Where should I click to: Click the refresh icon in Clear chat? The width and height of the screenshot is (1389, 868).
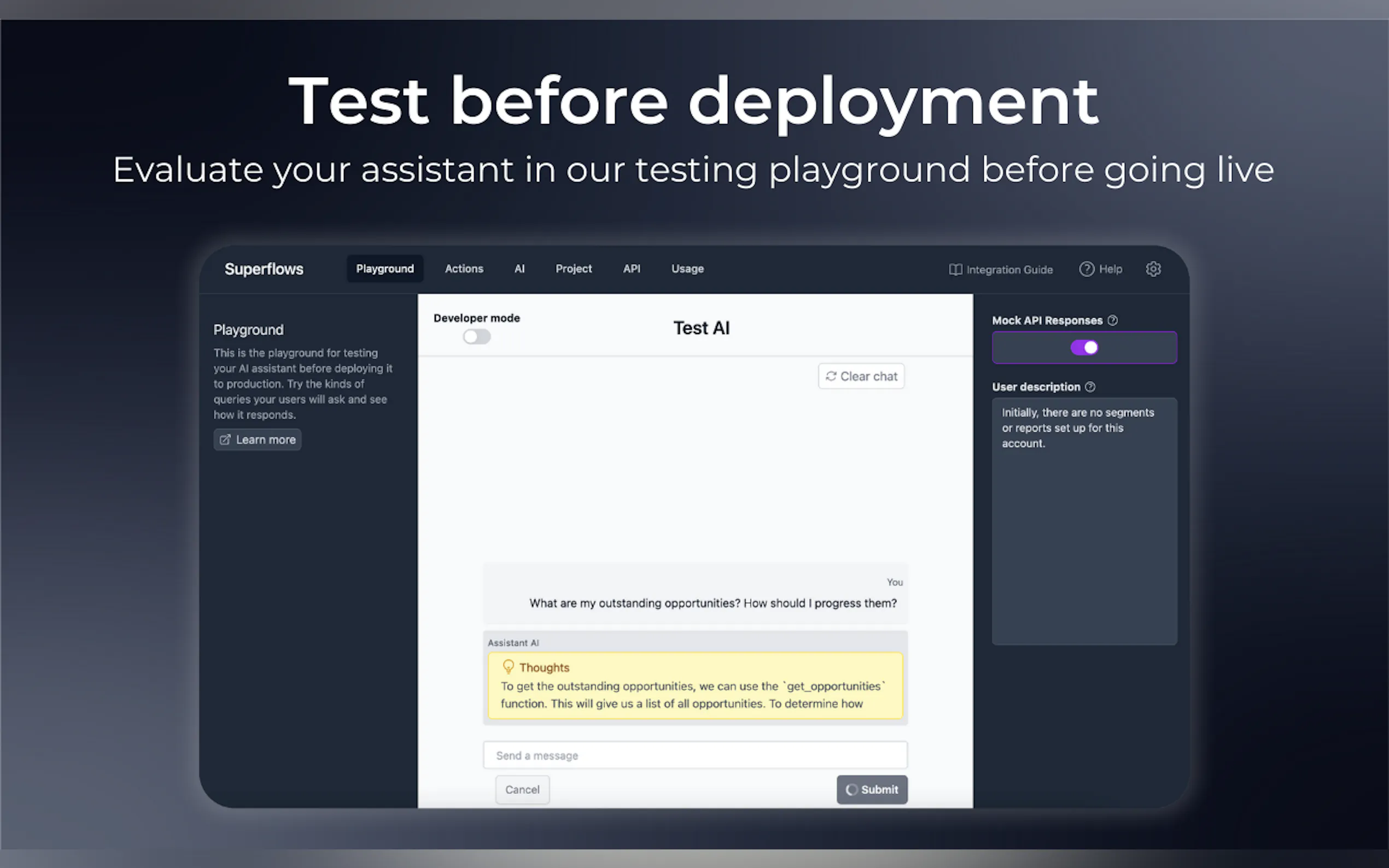click(x=830, y=376)
